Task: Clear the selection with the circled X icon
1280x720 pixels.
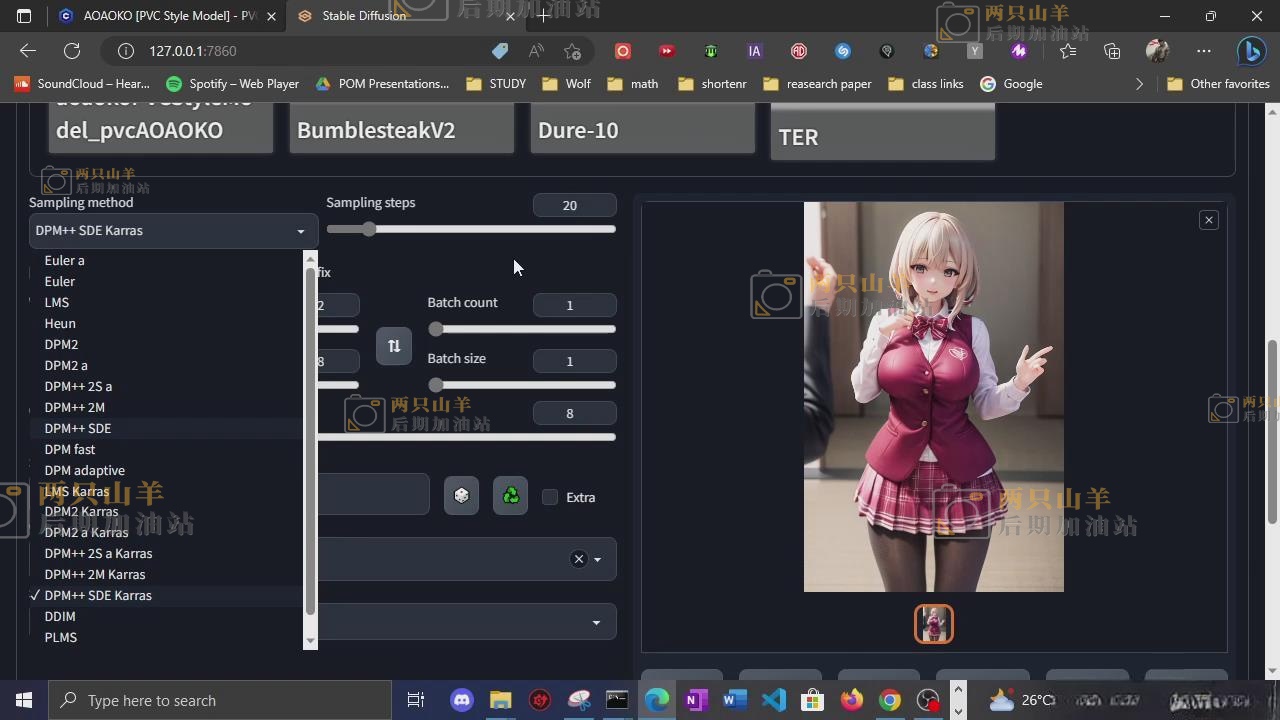Action: pyautogui.click(x=578, y=559)
